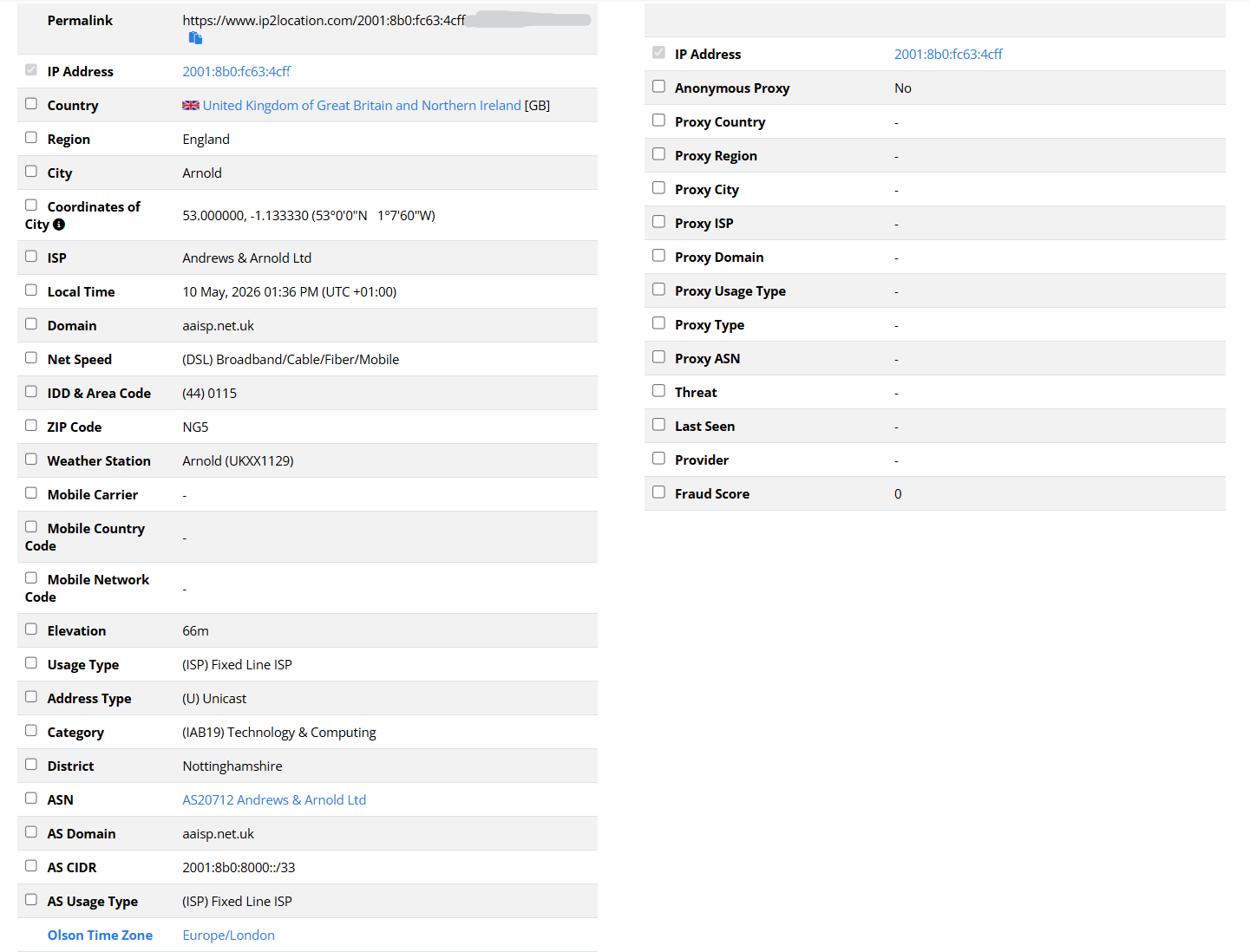Tick the Fraud Score checkbox
The width and height of the screenshot is (1250, 952).
(x=659, y=492)
